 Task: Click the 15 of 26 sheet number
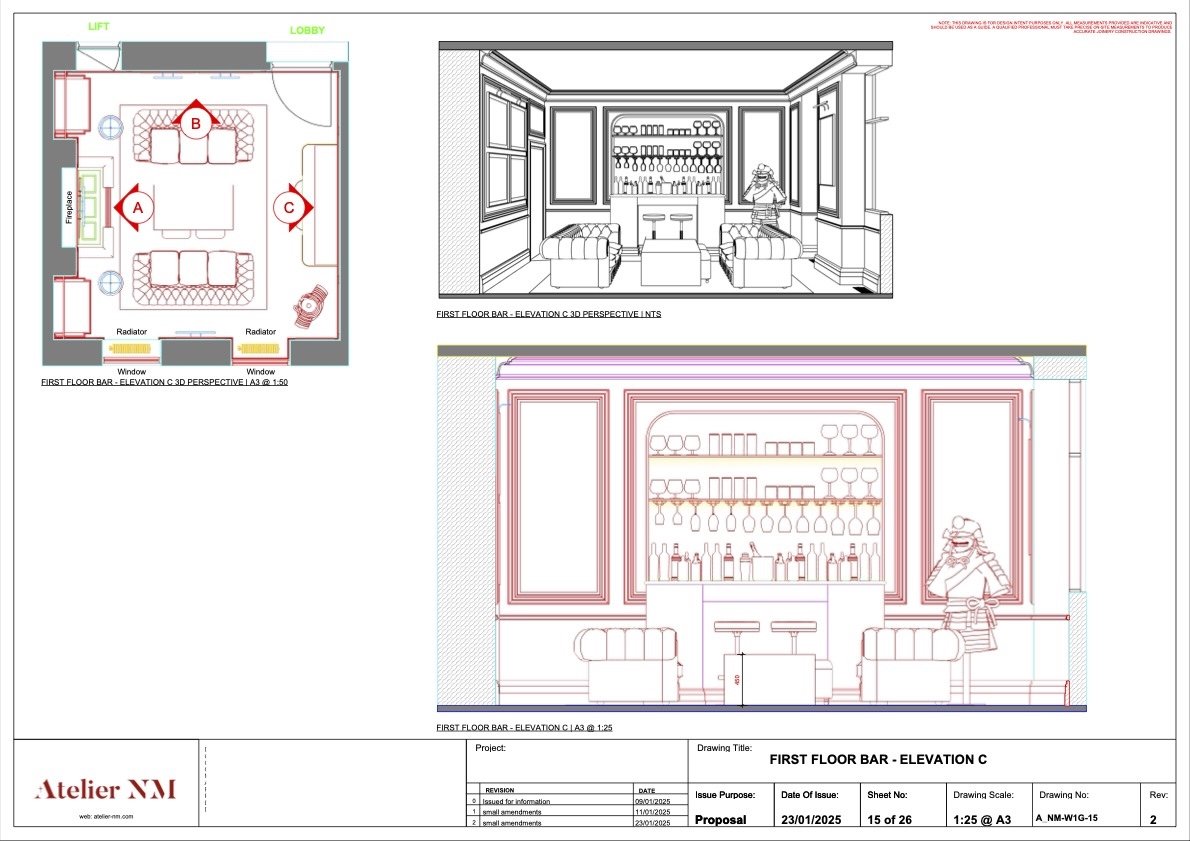click(889, 820)
